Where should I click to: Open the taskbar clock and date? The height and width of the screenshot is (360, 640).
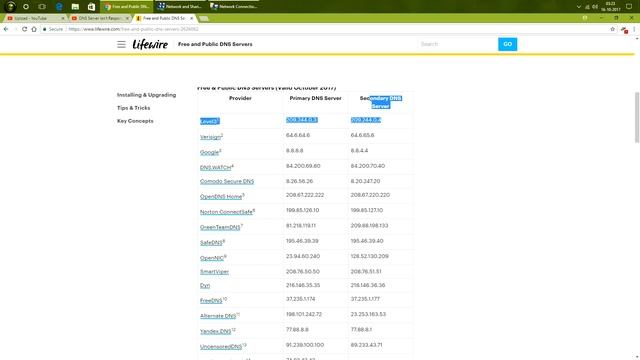point(611,7)
